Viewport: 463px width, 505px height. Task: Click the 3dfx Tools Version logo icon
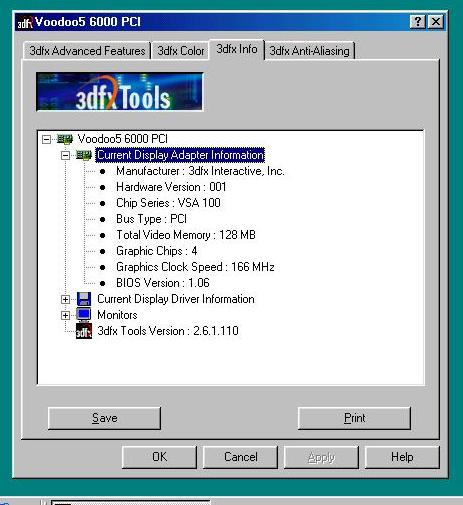pyautogui.click(x=84, y=331)
